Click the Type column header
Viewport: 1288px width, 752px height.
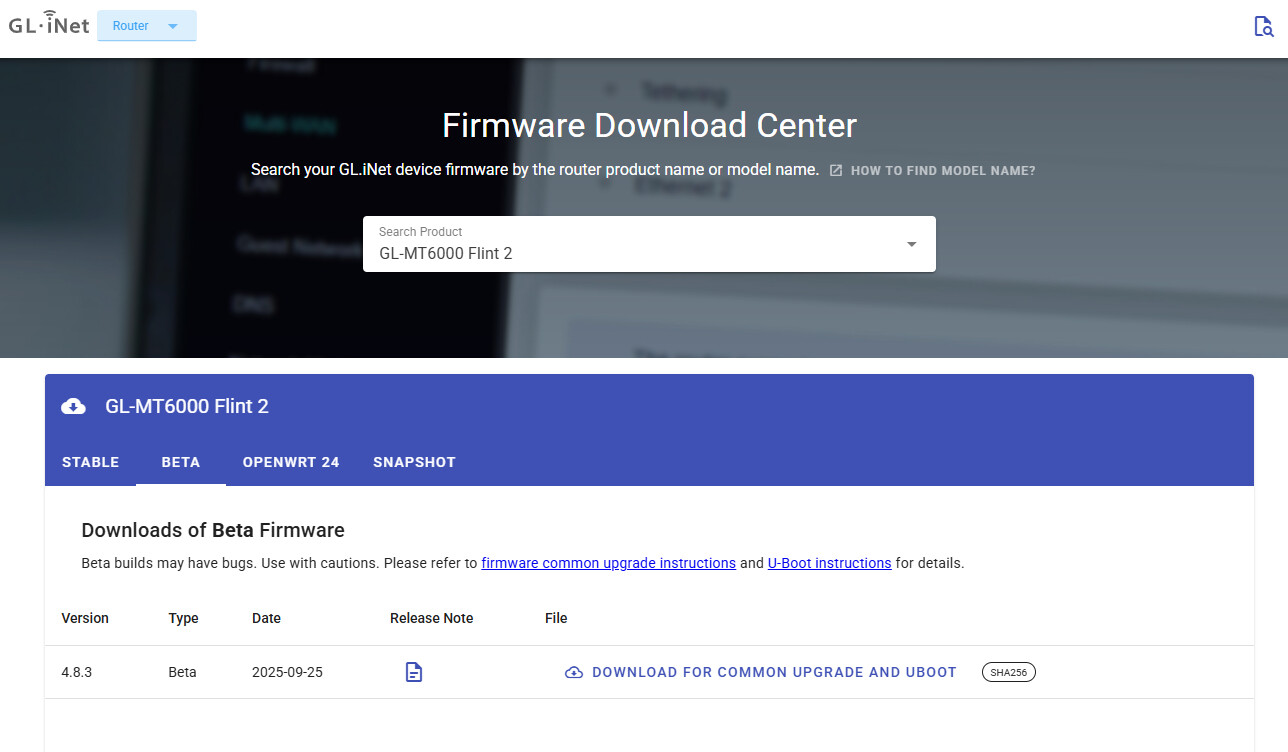click(x=183, y=618)
